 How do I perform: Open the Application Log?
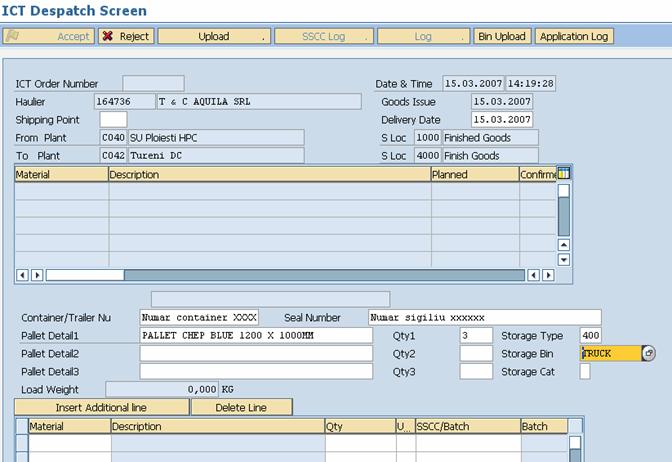tap(574, 36)
